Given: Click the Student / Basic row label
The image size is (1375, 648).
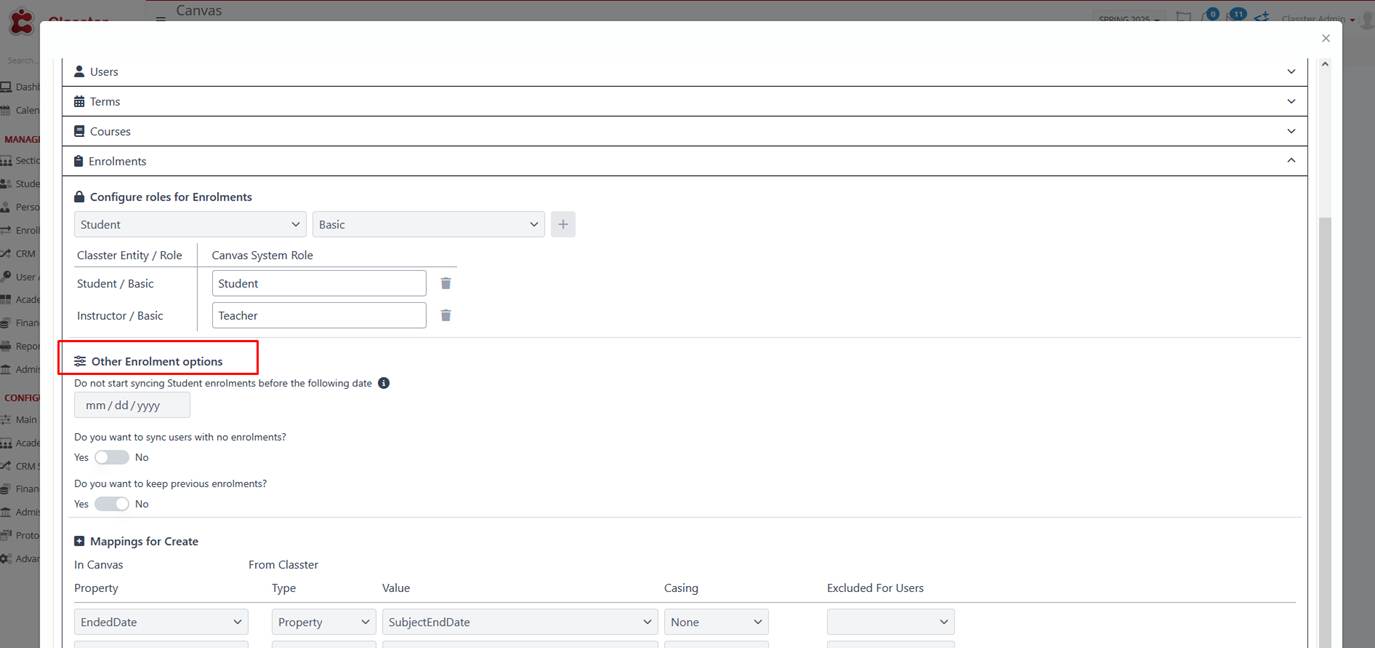Looking at the screenshot, I should 115,284.
